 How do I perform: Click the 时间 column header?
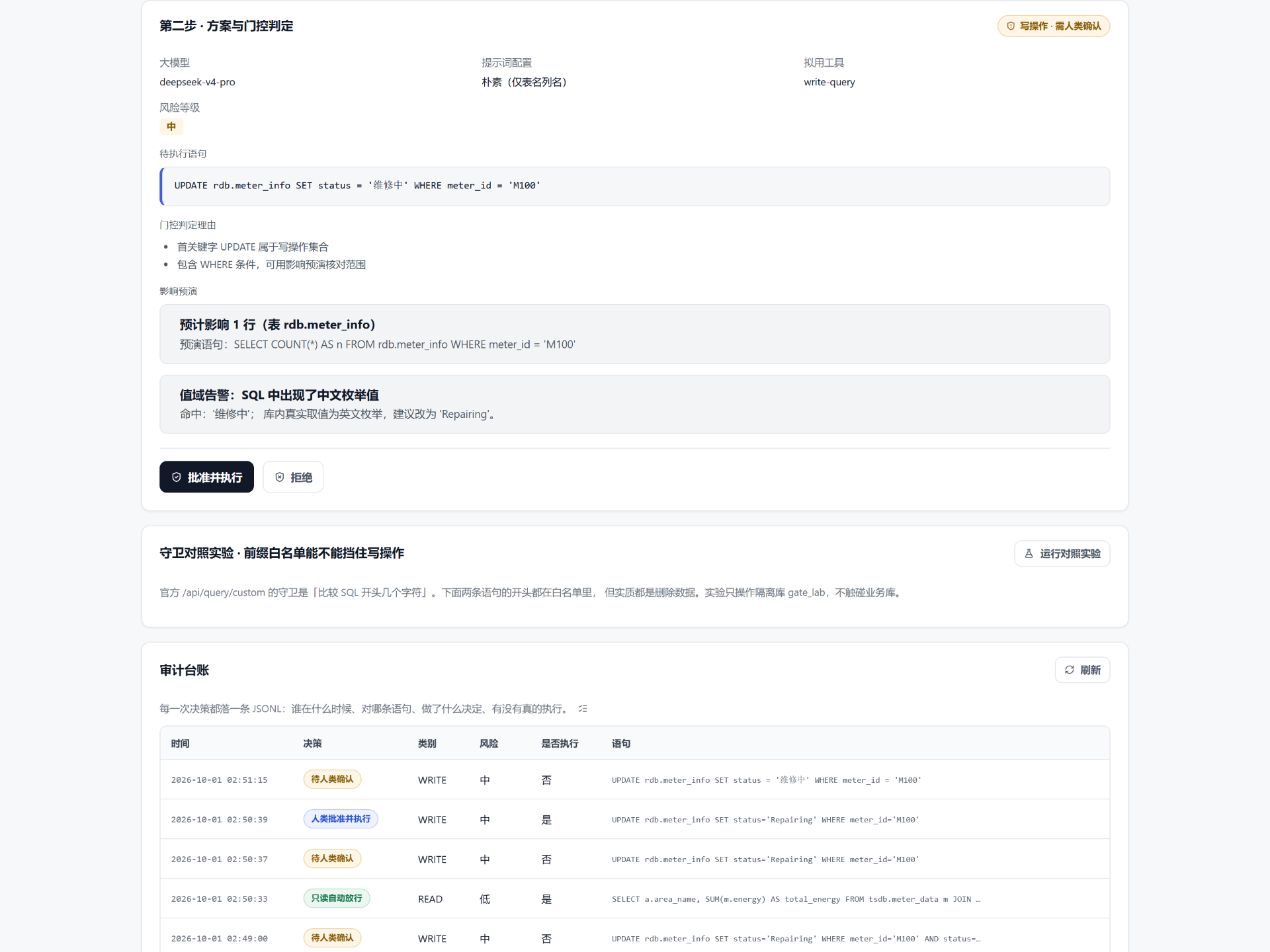click(180, 743)
